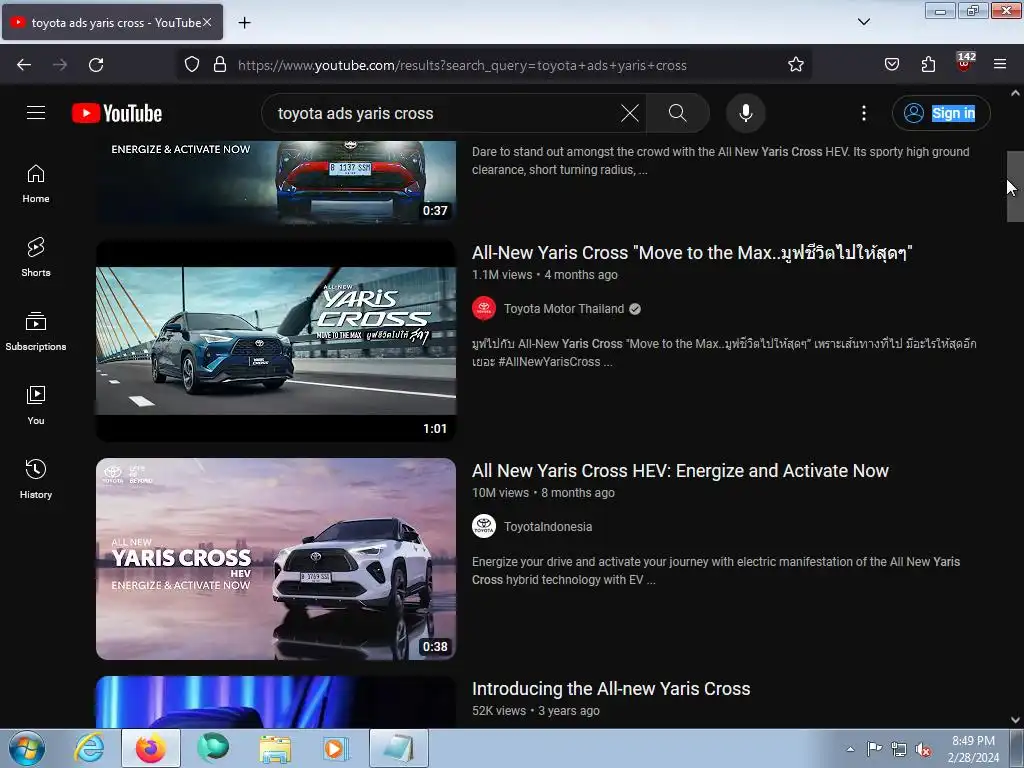This screenshot has height=768, width=1024.
Task: Click the Sign in button
Action: pyautogui.click(x=941, y=113)
